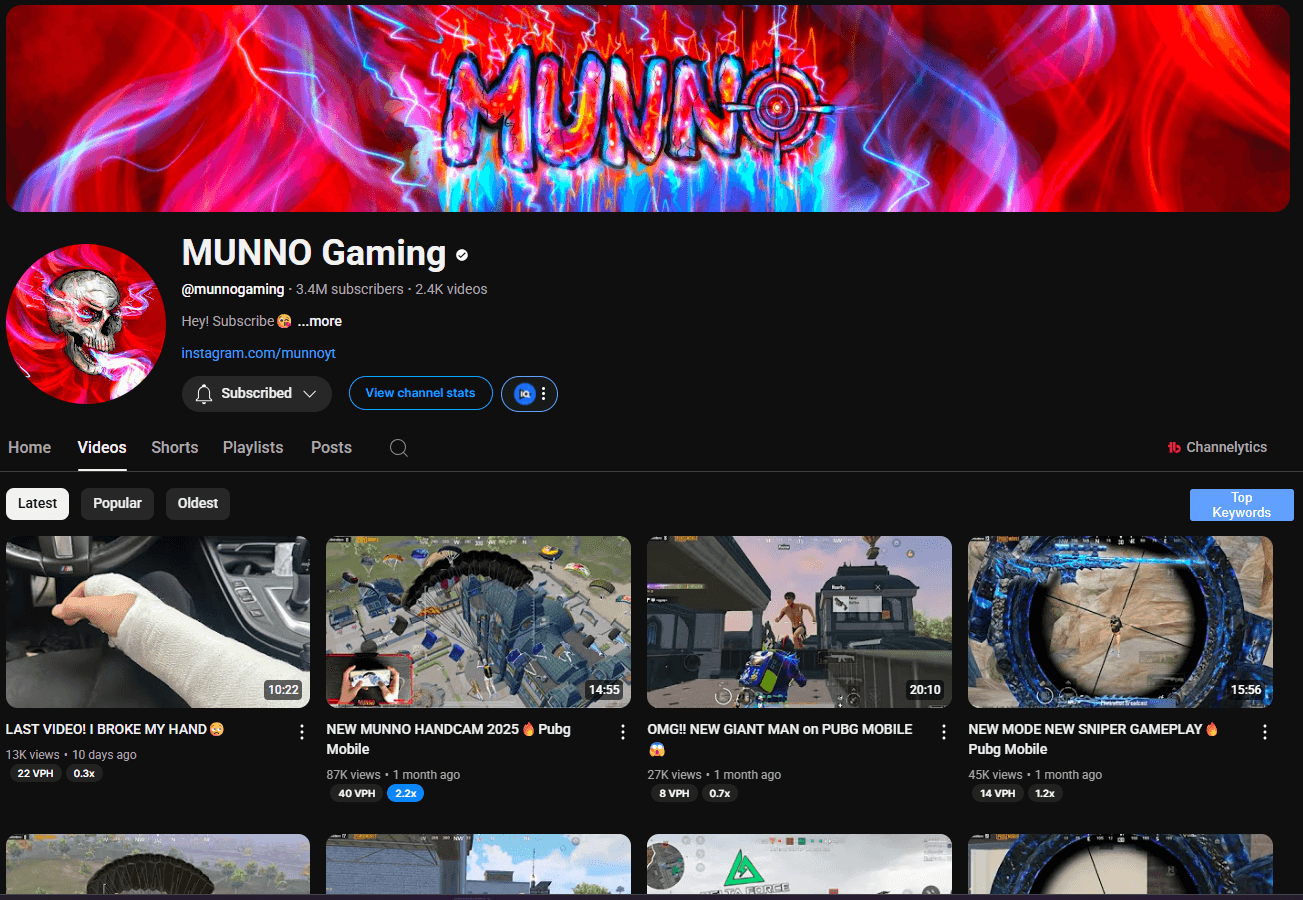Viewport: 1303px width, 900px height.
Task: Open options menu for LAST VIDEO video
Action: 302,732
